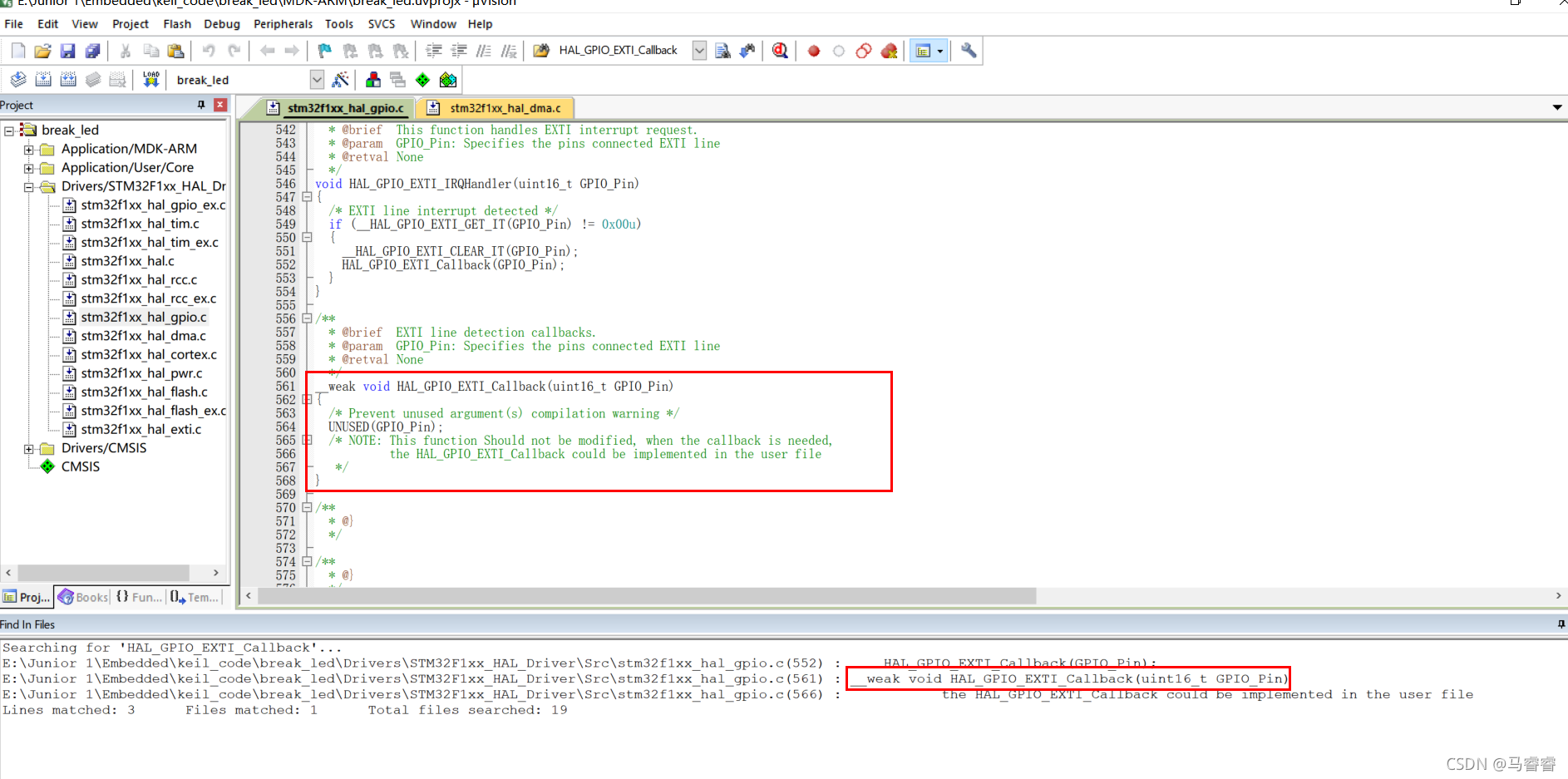Open Options for Target magic wand icon
This screenshot has height=779, width=1568.
point(340,80)
